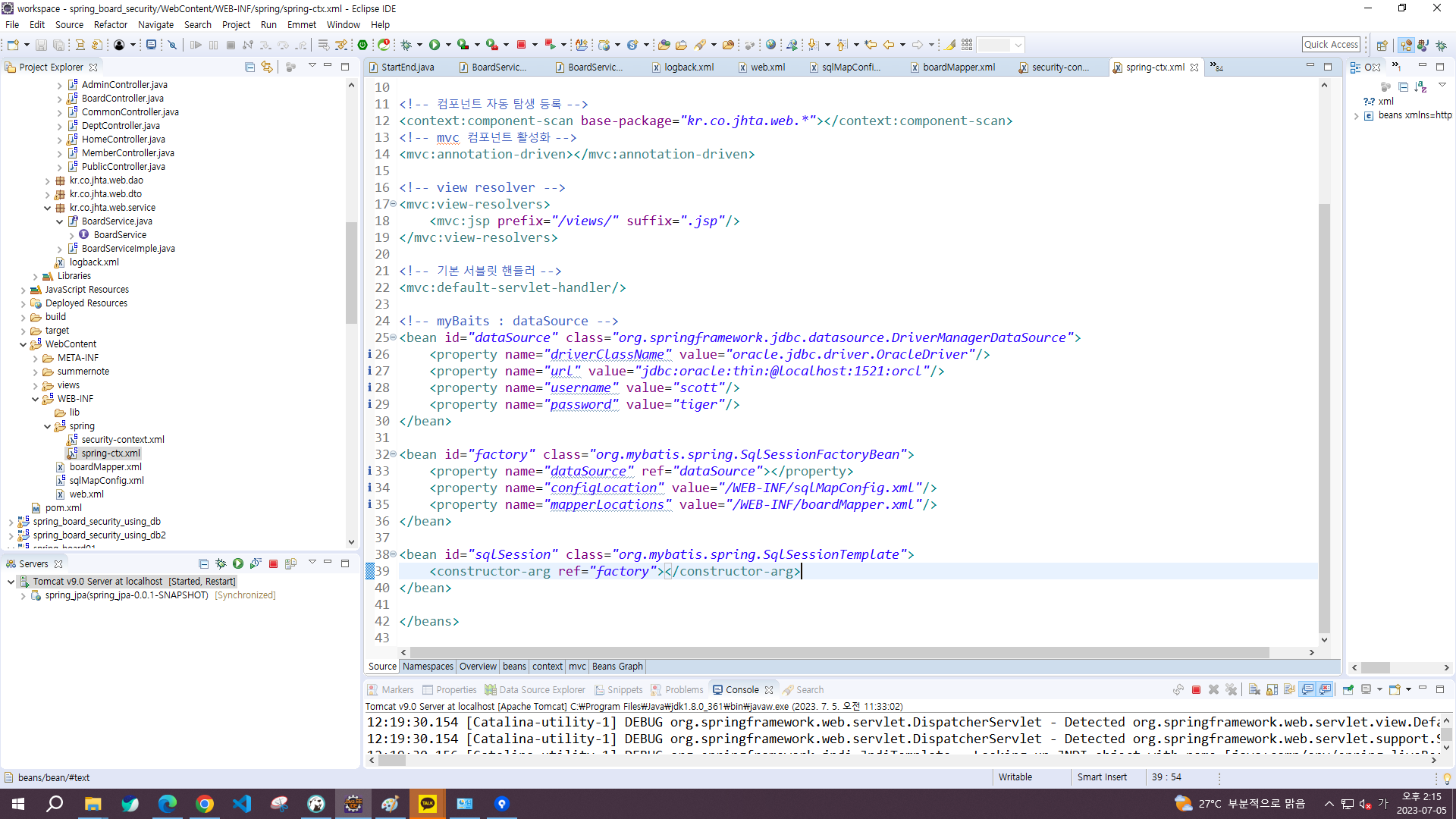The height and width of the screenshot is (819, 1456).
Task: Start the server from Servers view
Action: [238, 563]
